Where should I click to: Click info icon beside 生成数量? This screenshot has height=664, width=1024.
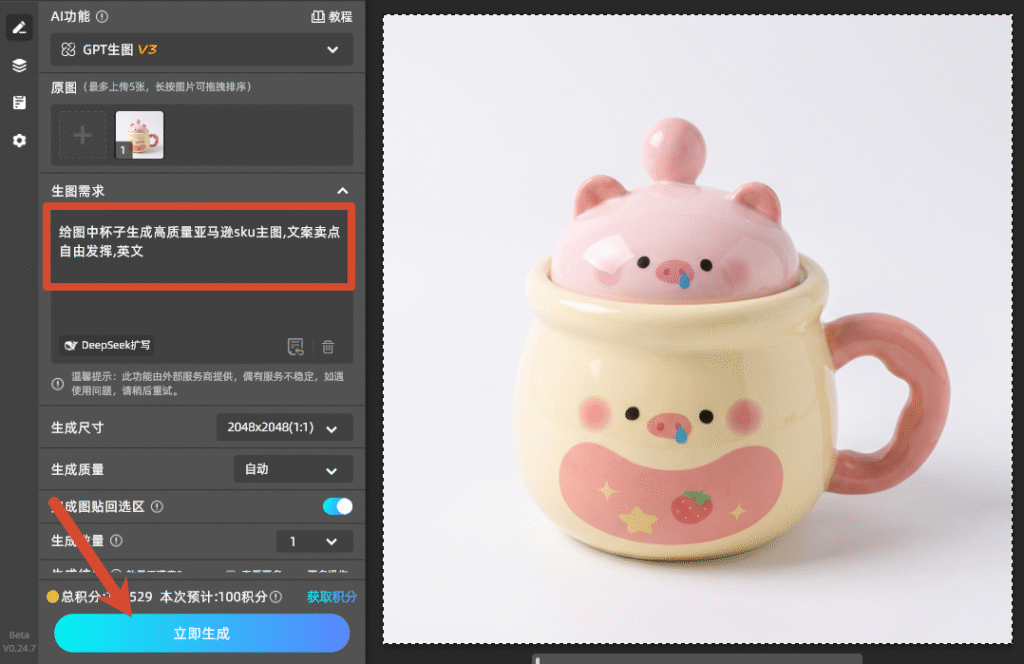tap(116, 541)
